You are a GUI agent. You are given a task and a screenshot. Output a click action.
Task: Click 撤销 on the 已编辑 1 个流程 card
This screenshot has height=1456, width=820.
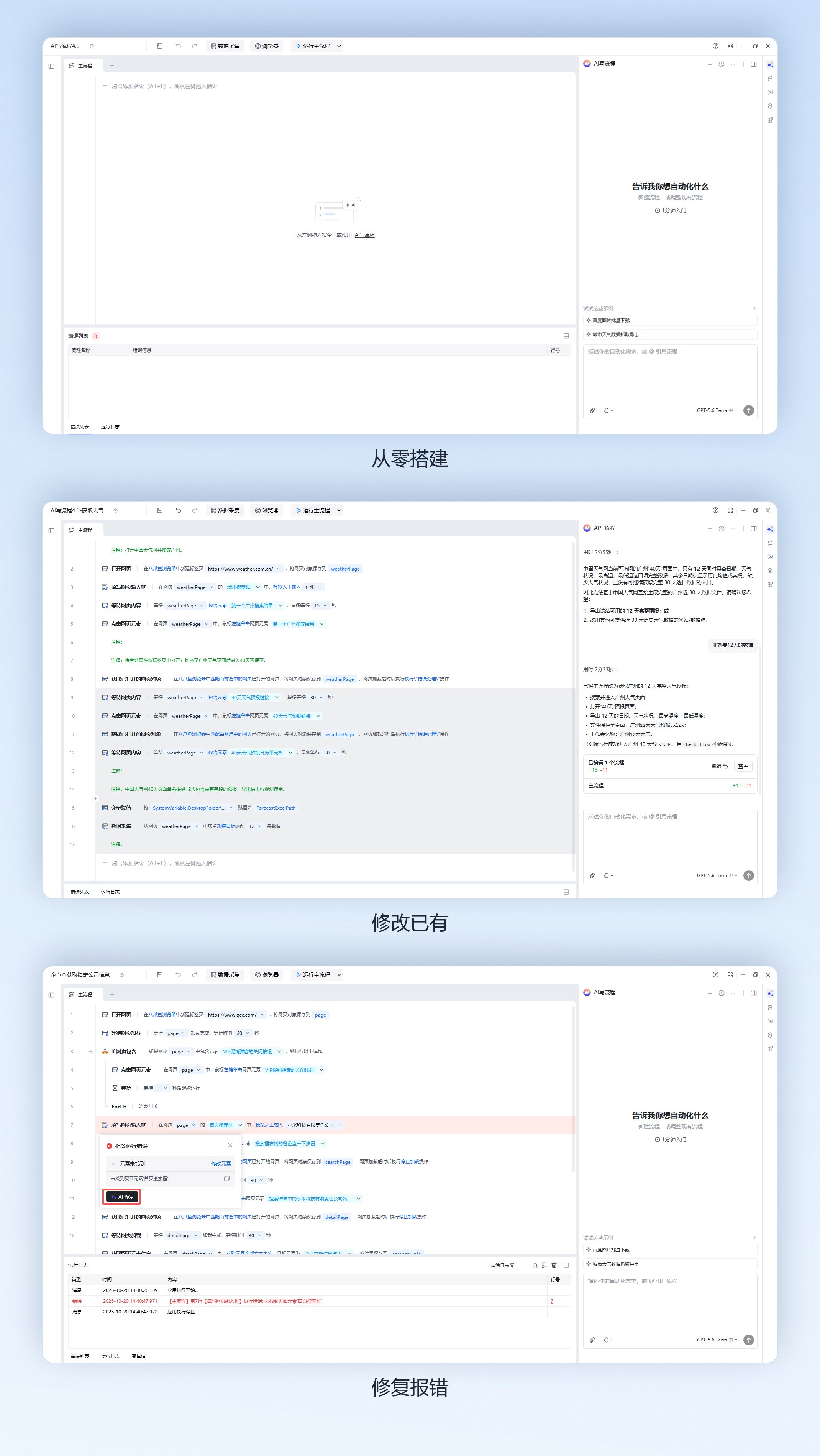point(719,766)
